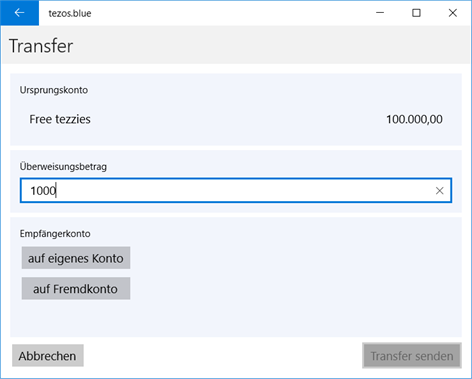Screen dimensions: 472x379
Task: Focus the Überweisungsbetrag amount input field
Action: pos(236,190)
